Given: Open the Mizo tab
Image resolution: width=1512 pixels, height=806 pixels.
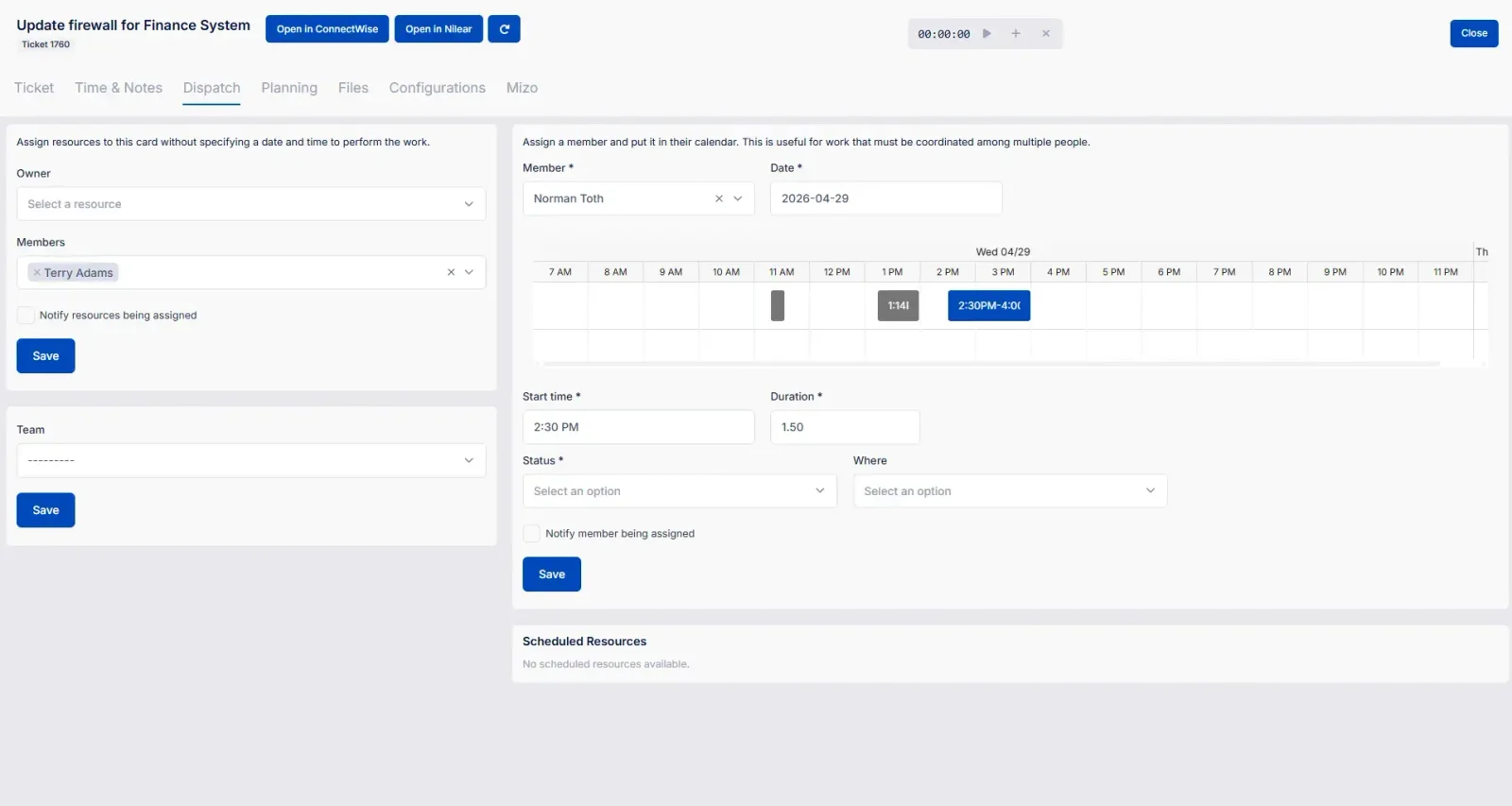Looking at the screenshot, I should [x=522, y=88].
